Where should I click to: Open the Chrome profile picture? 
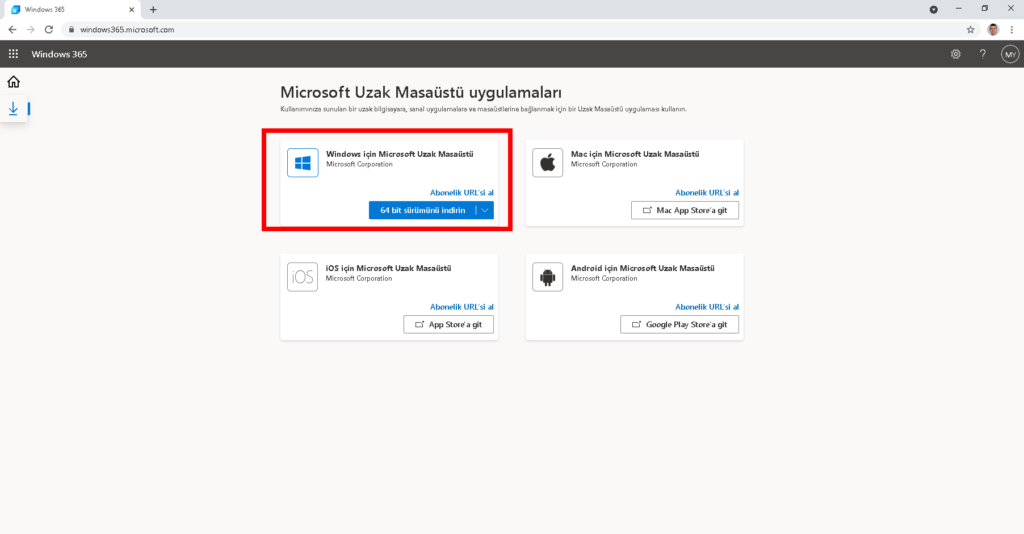[993, 29]
